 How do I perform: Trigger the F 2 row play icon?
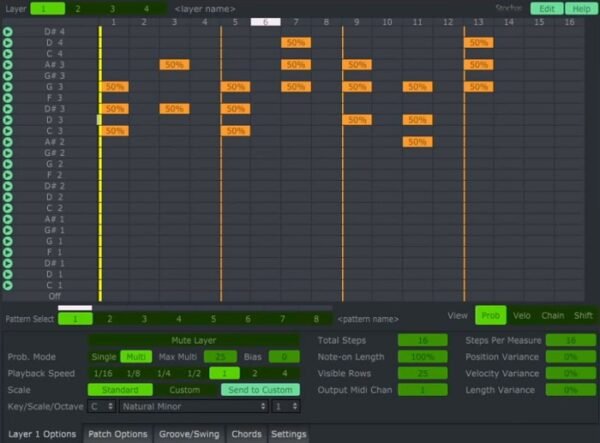pos(8,175)
